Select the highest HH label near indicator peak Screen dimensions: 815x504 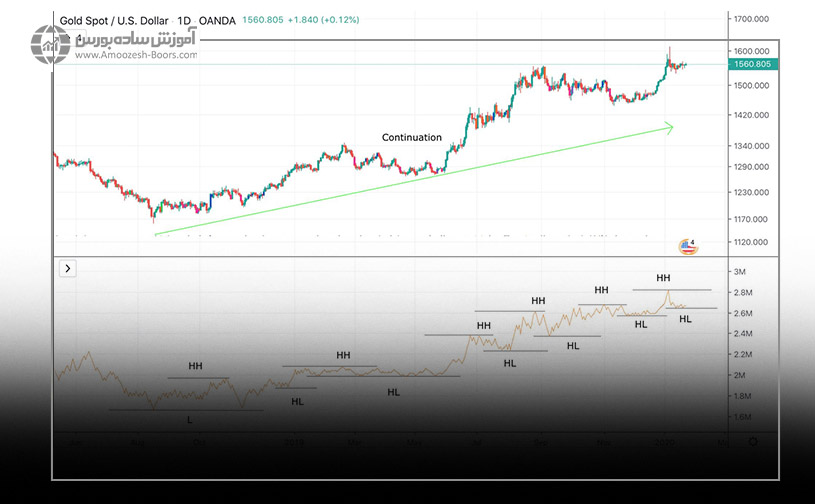663,277
